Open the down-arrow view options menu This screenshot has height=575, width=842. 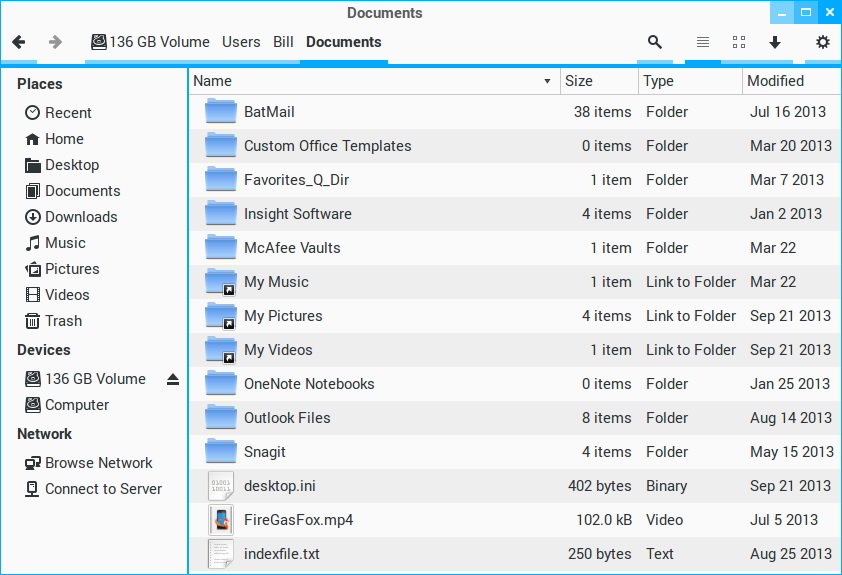coord(775,42)
